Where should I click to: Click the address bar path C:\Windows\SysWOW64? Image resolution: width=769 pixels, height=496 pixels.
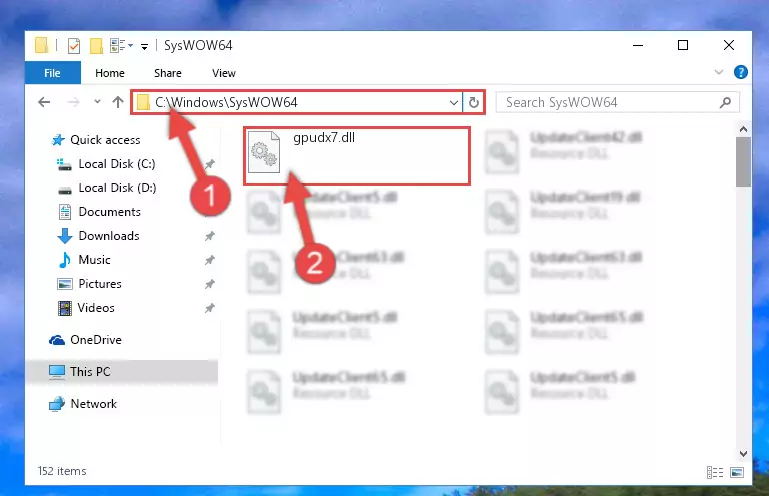pyautogui.click(x=226, y=102)
